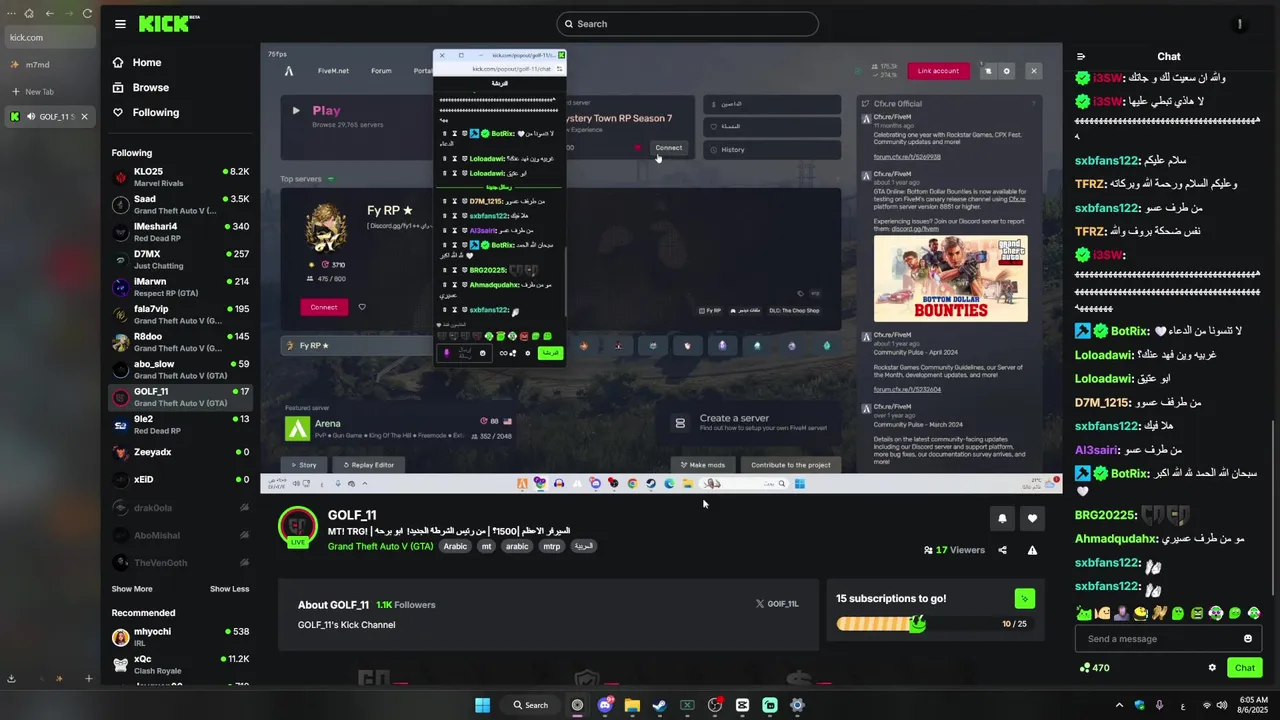Open Steam from the taskbar

[x=659, y=705]
